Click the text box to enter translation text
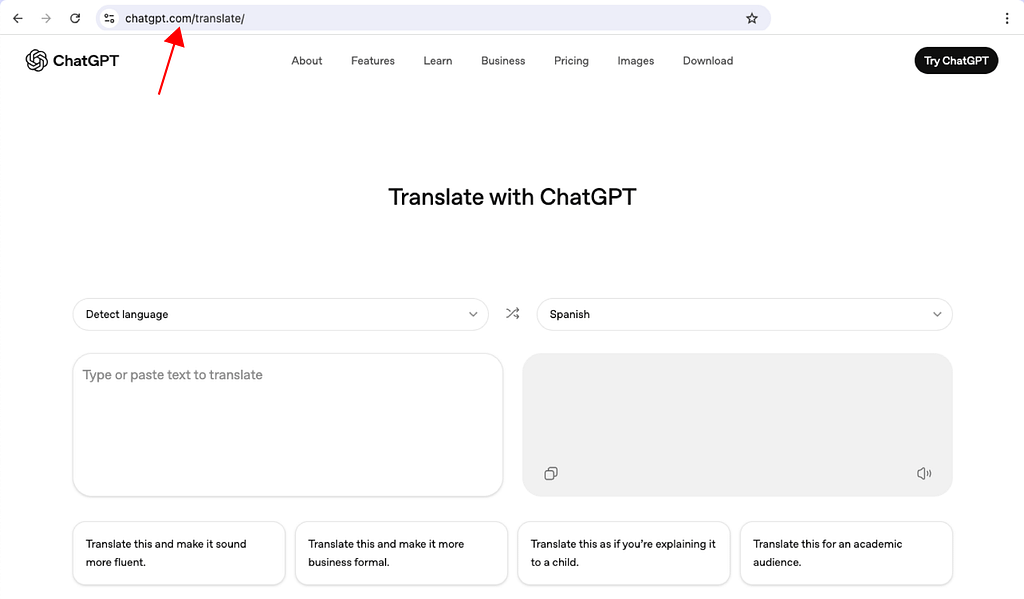Screen dimensions: 1024x599 pos(288,425)
